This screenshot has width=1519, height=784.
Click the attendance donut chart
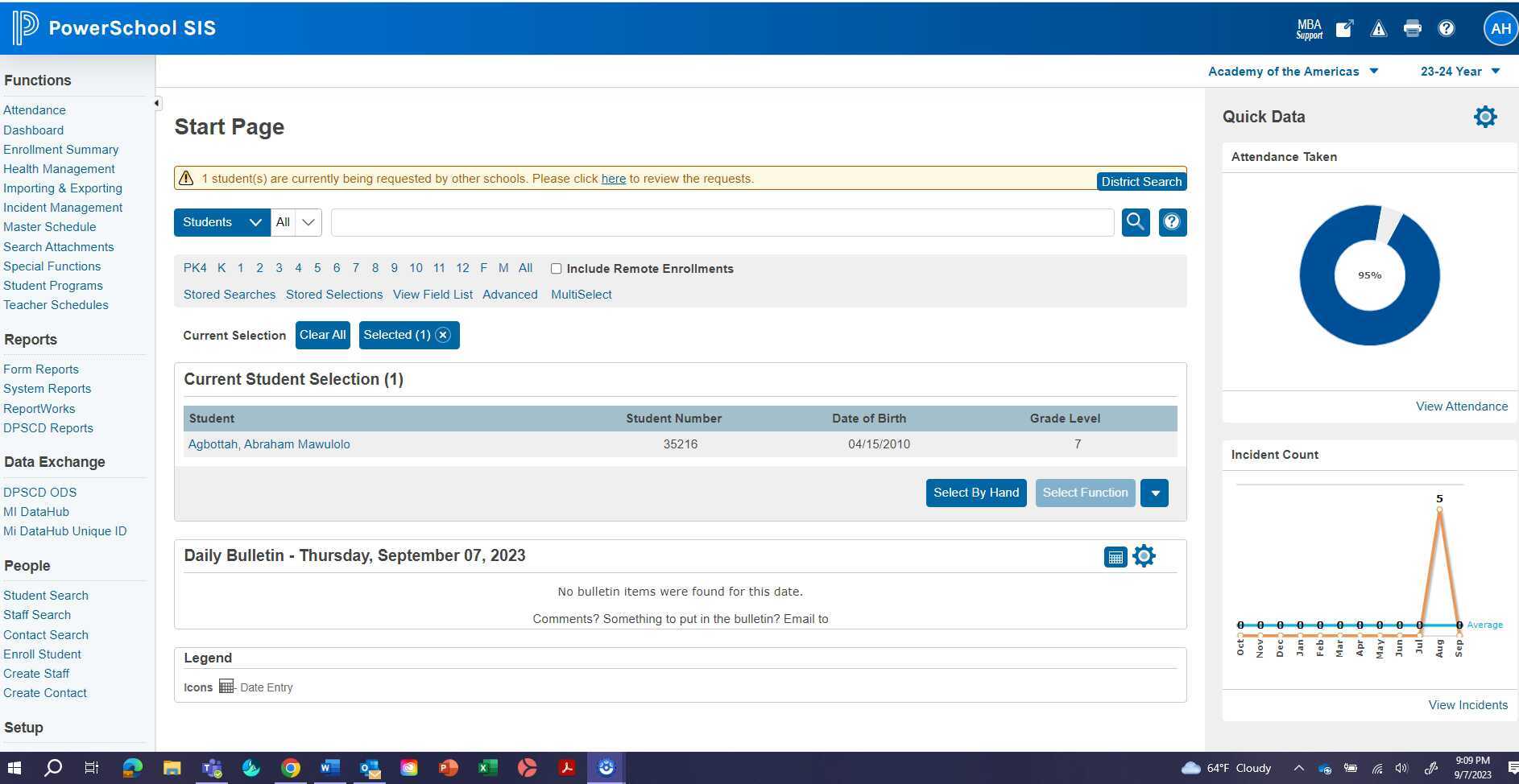1369,275
